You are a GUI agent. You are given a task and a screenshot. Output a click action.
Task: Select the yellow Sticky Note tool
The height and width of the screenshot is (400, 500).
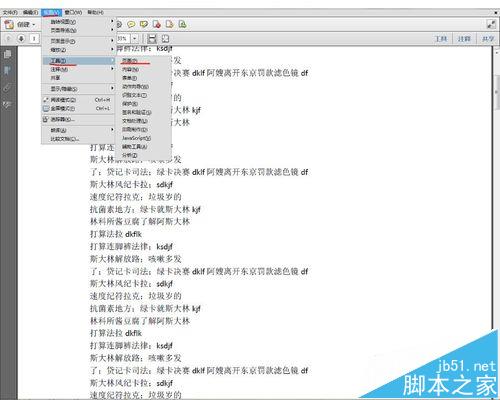pos(131,24)
